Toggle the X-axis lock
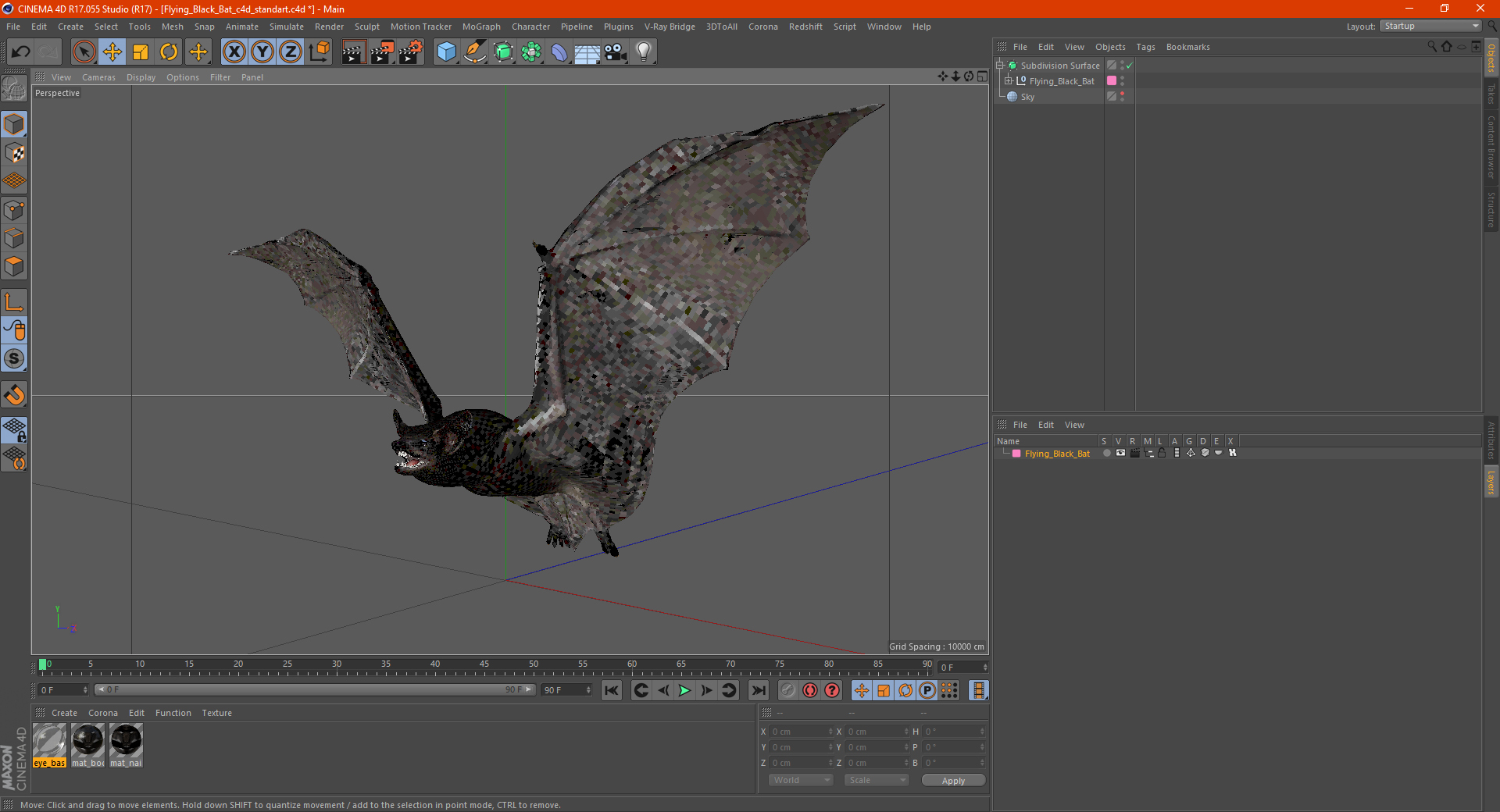The width and height of the screenshot is (1500, 812). (x=234, y=52)
